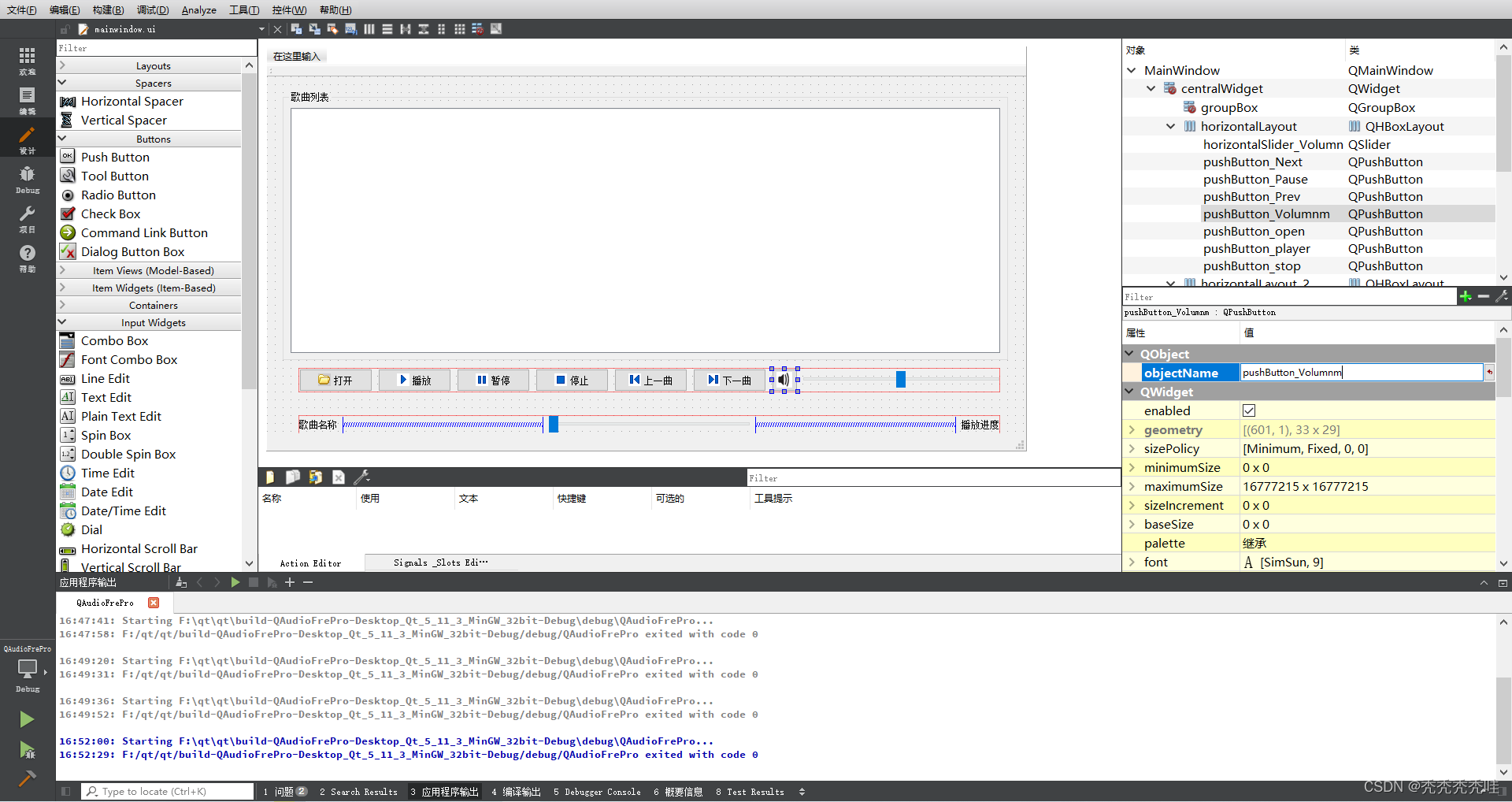This screenshot has height=802, width=1512.
Task: Select Edit Signals/Slots toolbar icon
Action: pos(314,29)
